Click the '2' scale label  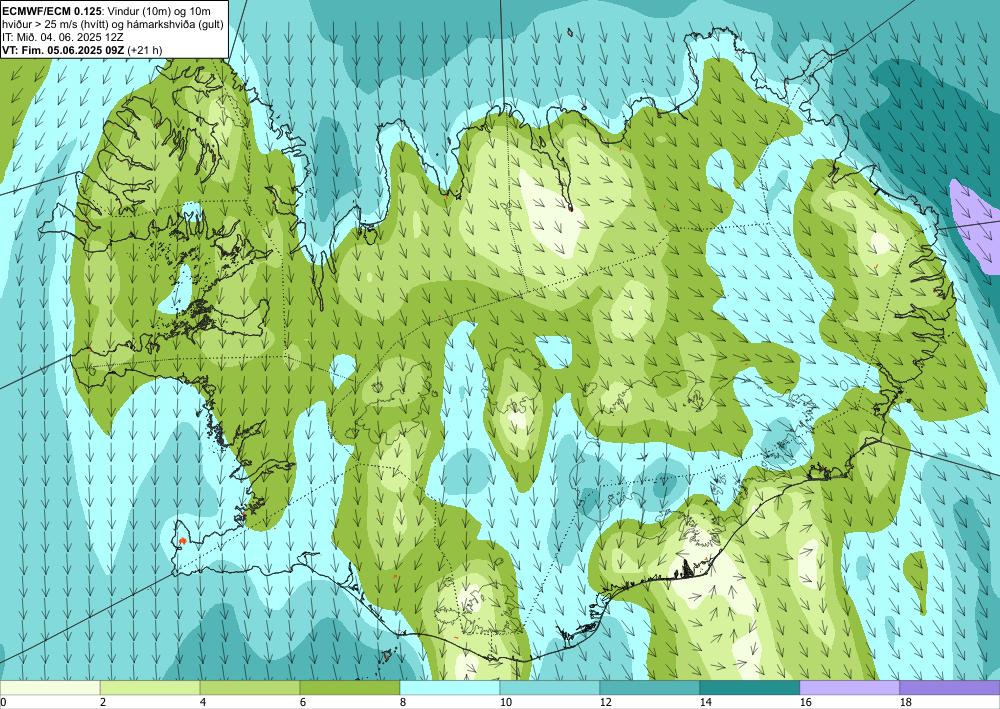[103, 702]
